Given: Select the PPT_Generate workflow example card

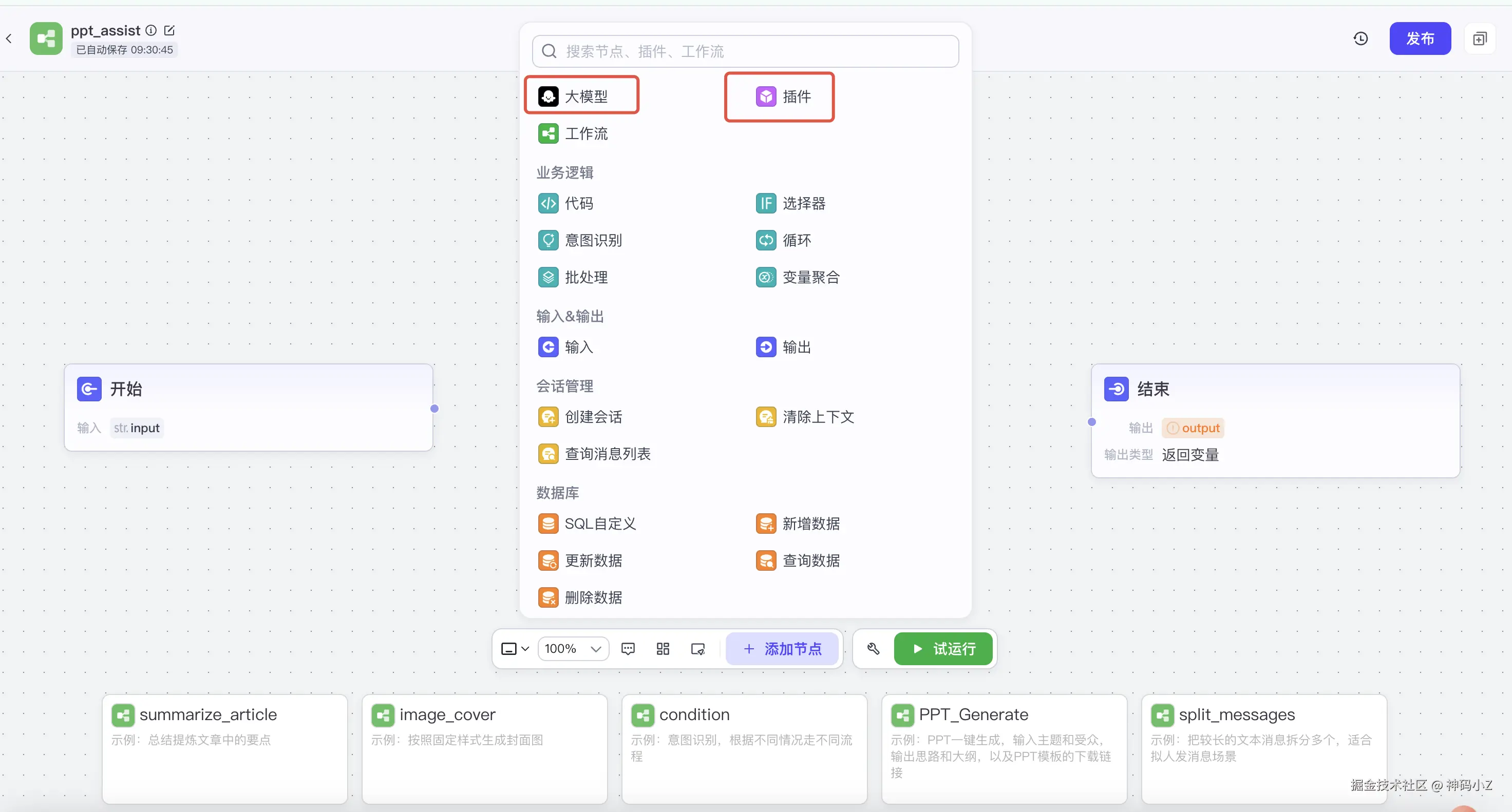Looking at the screenshot, I should coord(1004,747).
